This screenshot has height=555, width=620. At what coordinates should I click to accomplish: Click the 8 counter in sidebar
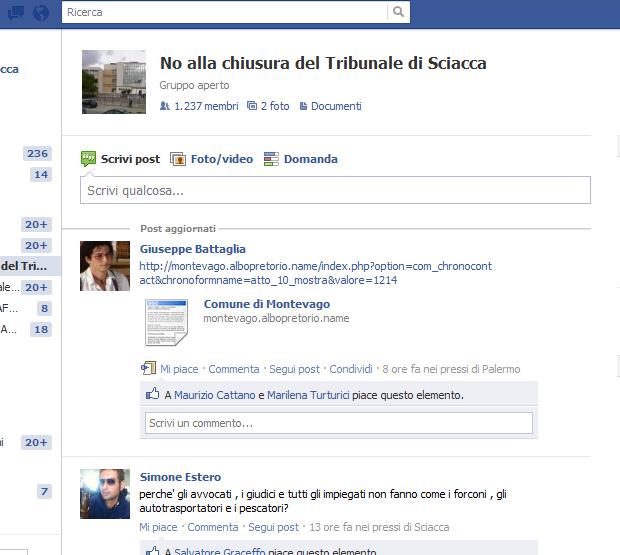click(44, 308)
